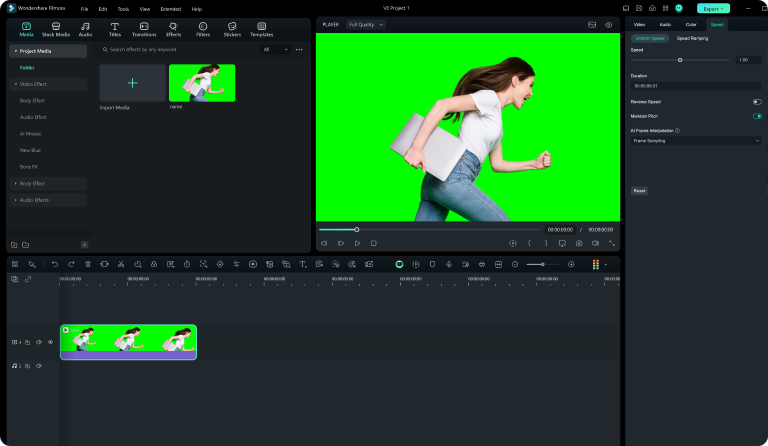Open the View menu
Screen dimensions: 768x446
pyautogui.click(x=144, y=9)
